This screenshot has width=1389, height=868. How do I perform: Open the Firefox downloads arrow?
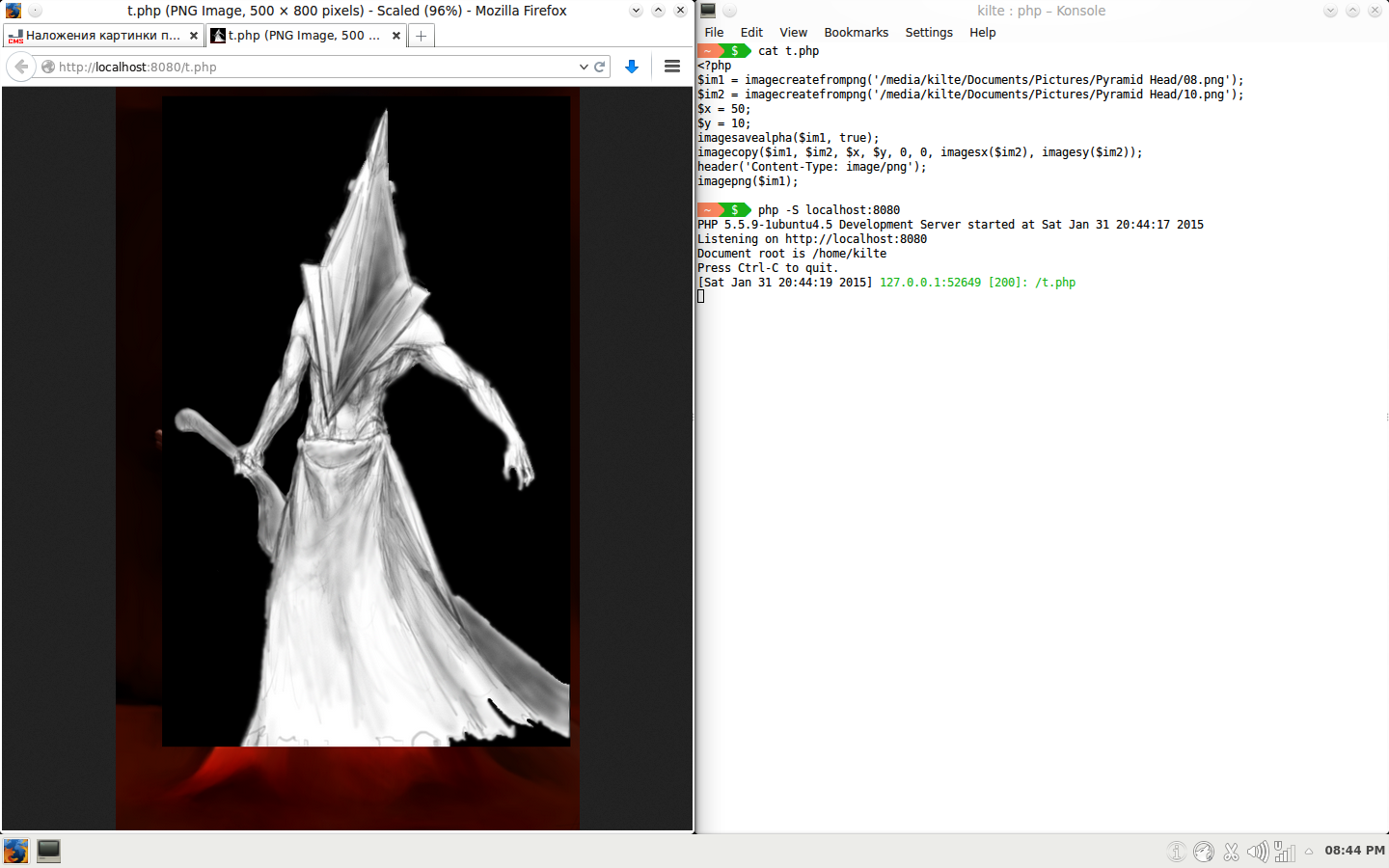point(632,67)
